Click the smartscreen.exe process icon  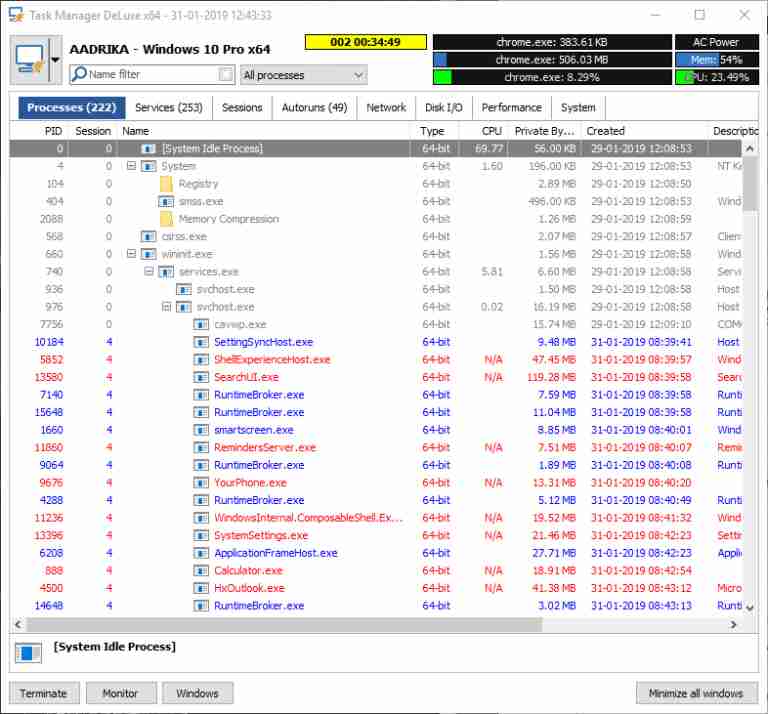tap(201, 430)
